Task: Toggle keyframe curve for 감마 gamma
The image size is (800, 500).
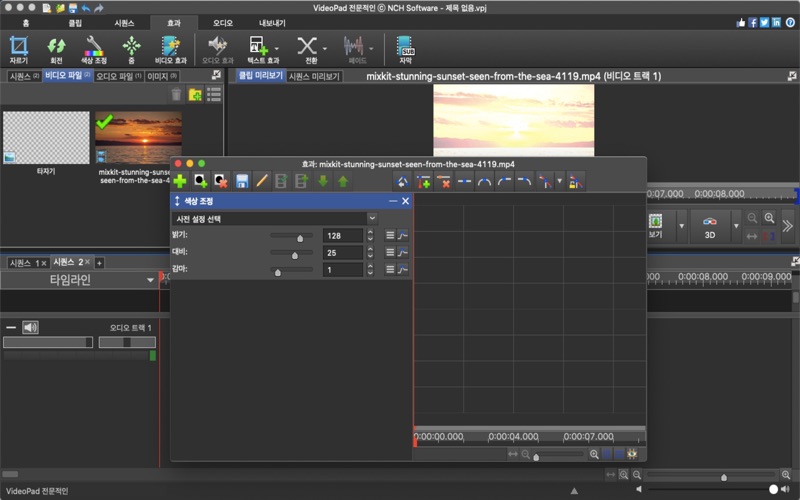Action: 403,270
